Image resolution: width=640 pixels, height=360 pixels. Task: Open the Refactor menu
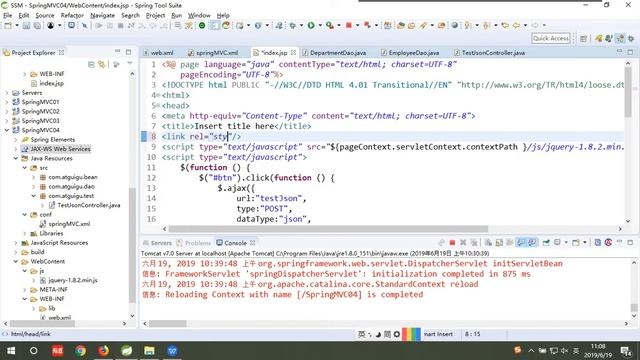[x=72, y=15]
